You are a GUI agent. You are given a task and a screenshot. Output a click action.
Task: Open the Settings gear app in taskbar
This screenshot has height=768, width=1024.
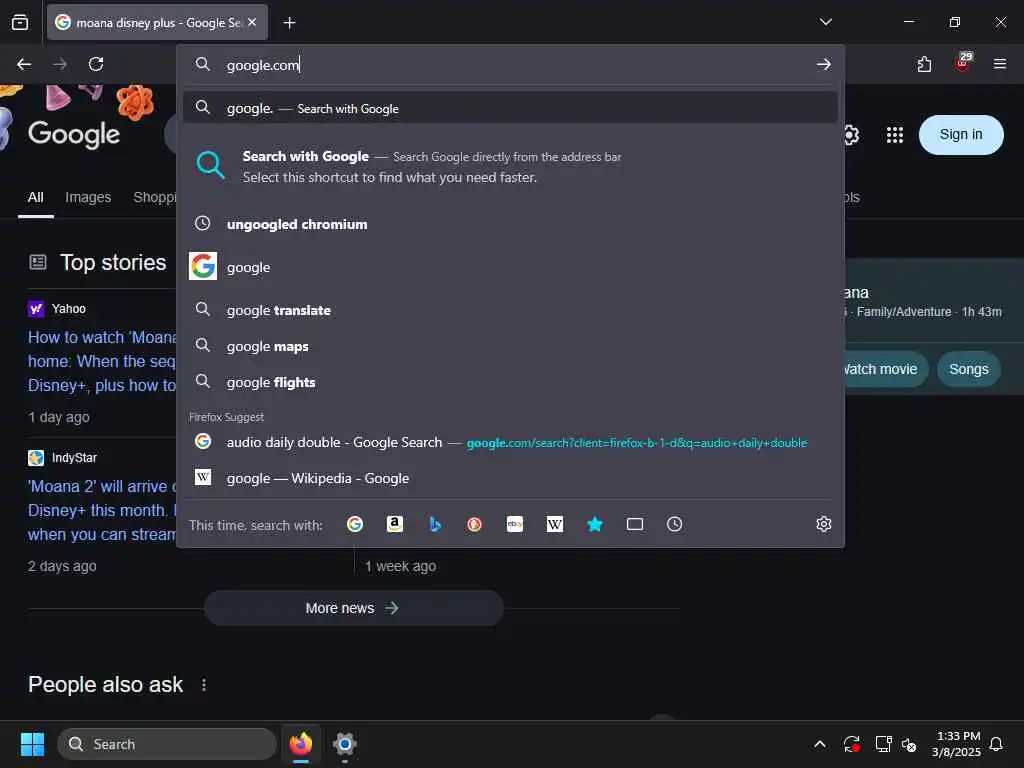[x=344, y=744]
